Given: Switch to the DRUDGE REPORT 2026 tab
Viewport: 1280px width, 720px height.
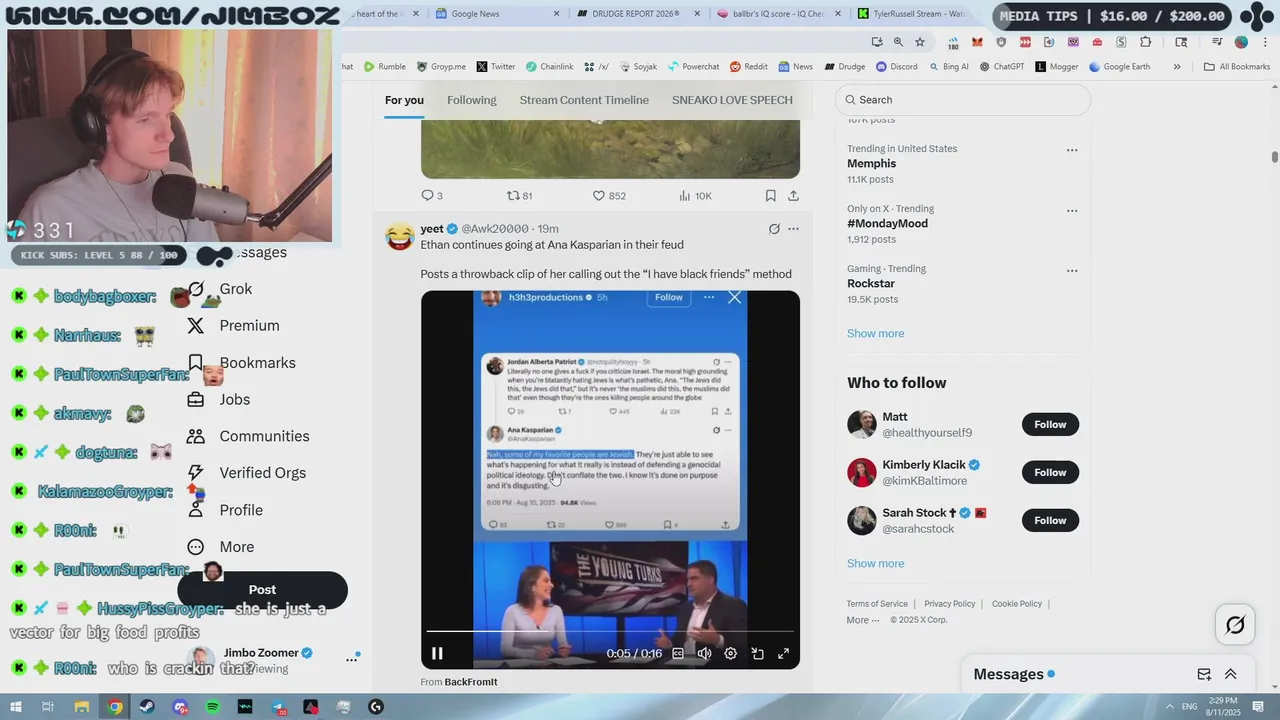Looking at the screenshot, I should point(635,14).
